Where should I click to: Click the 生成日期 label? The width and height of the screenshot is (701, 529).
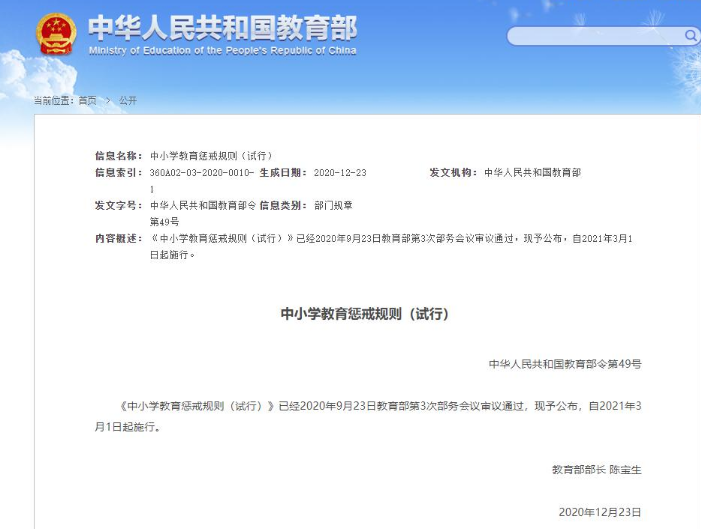click(x=283, y=173)
